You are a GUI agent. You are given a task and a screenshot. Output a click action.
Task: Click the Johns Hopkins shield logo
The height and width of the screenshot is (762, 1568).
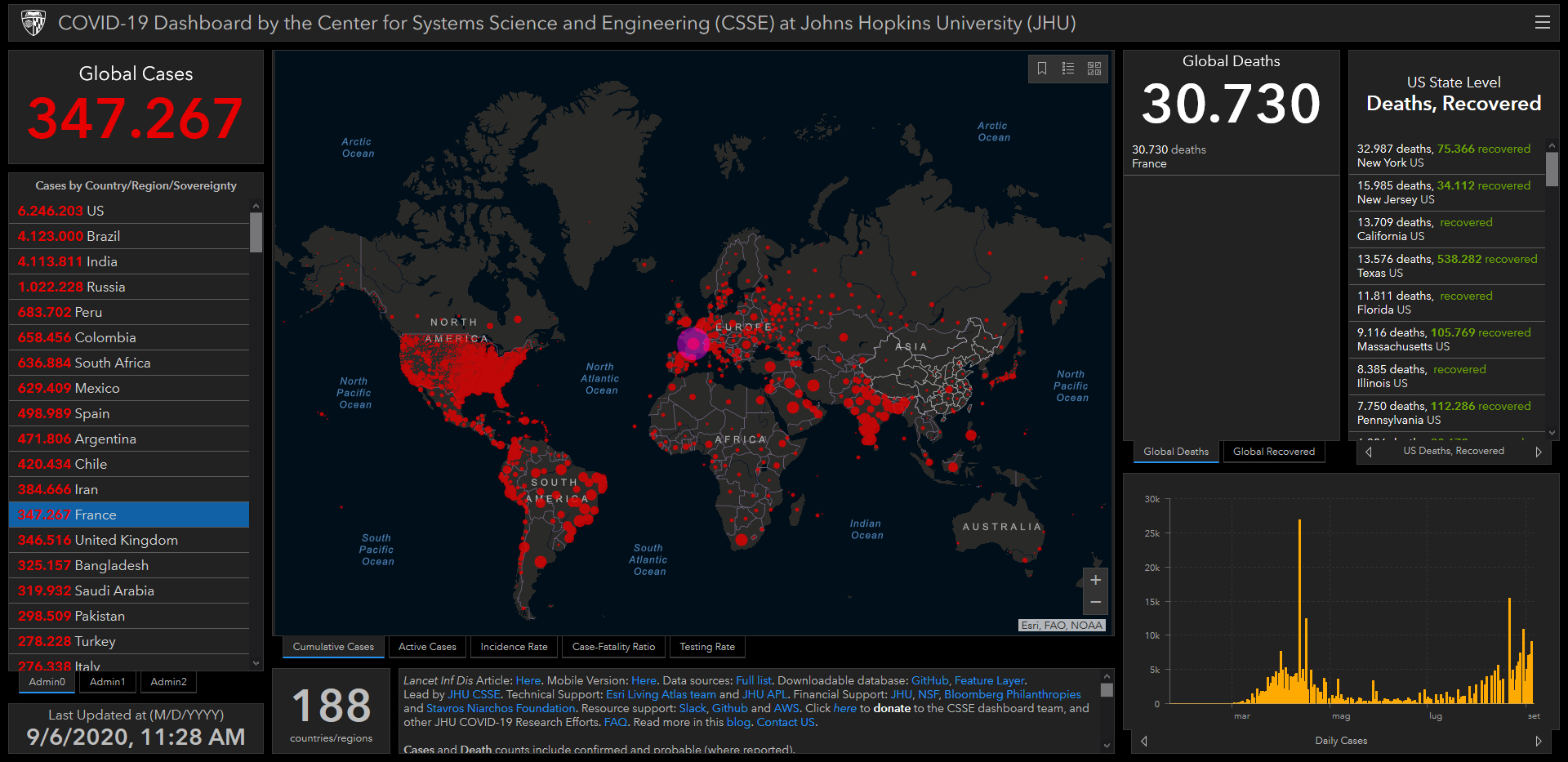coord(33,23)
